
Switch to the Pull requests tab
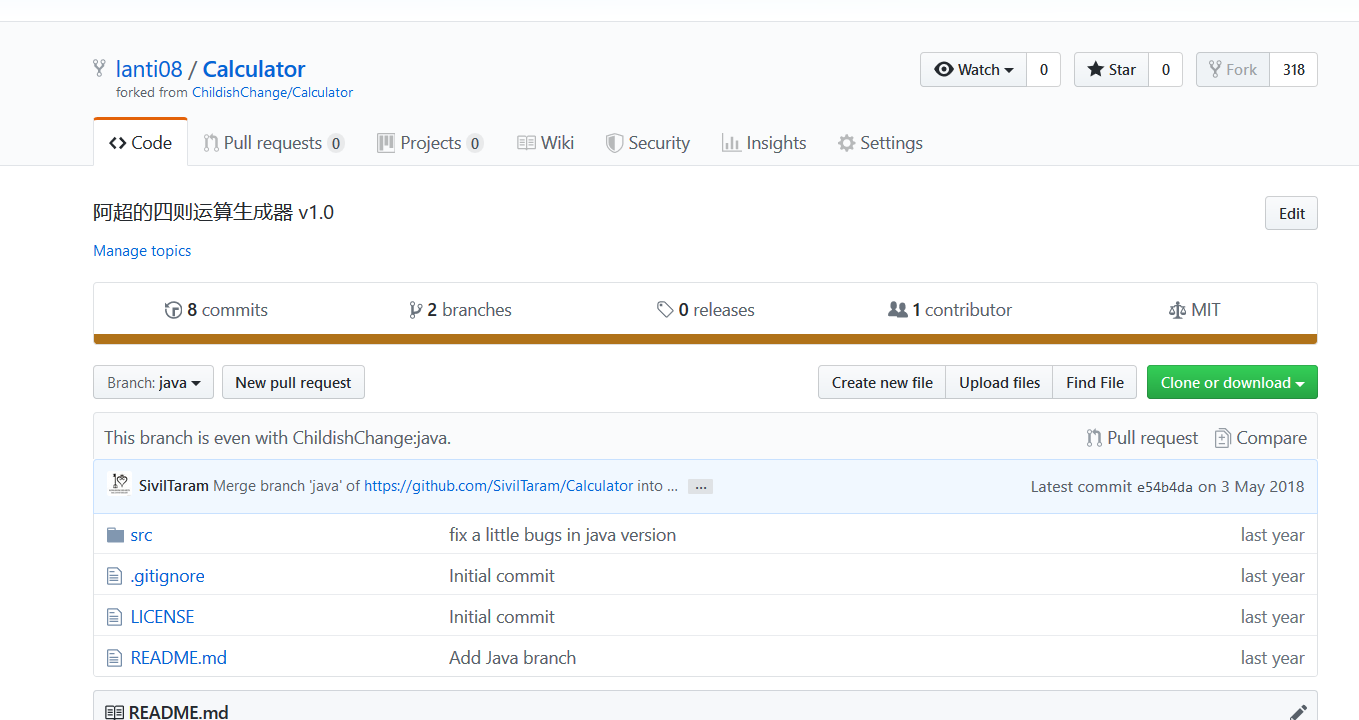click(273, 143)
